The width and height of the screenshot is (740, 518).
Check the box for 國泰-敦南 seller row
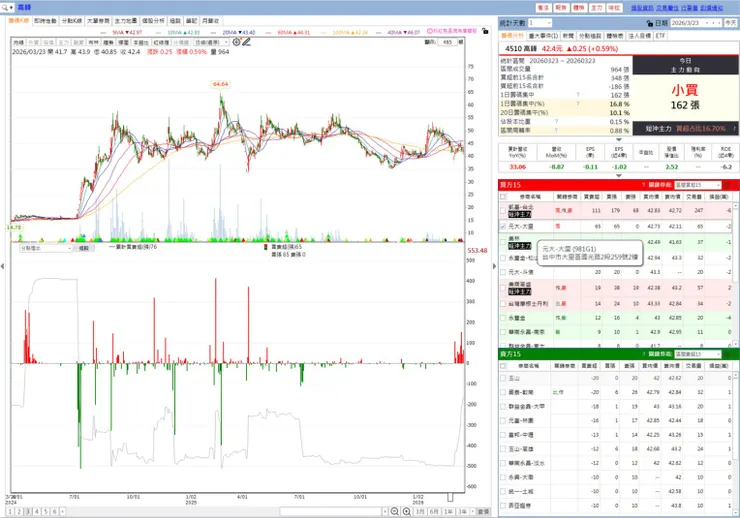tap(503, 393)
